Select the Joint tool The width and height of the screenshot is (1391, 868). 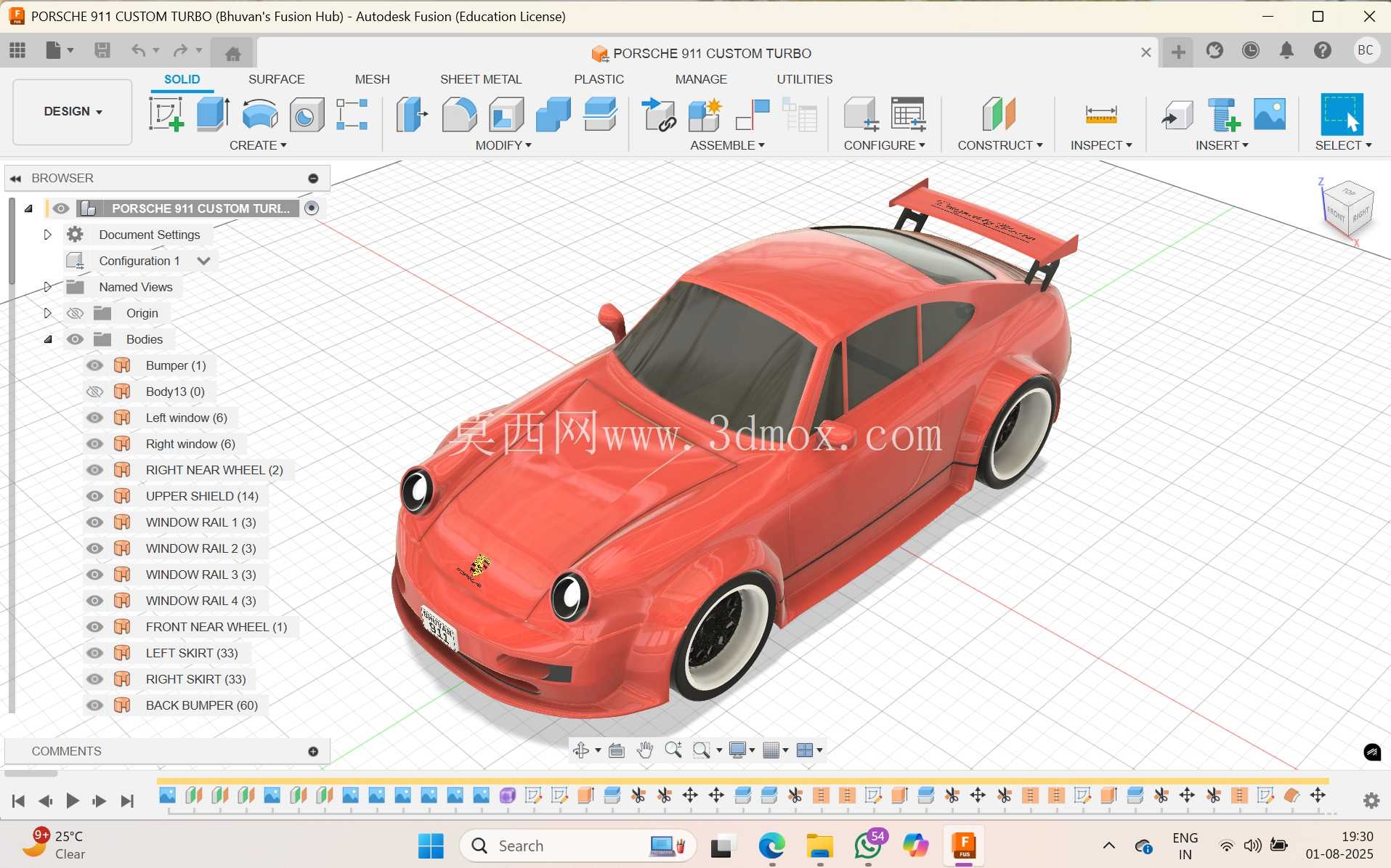pos(753,115)
